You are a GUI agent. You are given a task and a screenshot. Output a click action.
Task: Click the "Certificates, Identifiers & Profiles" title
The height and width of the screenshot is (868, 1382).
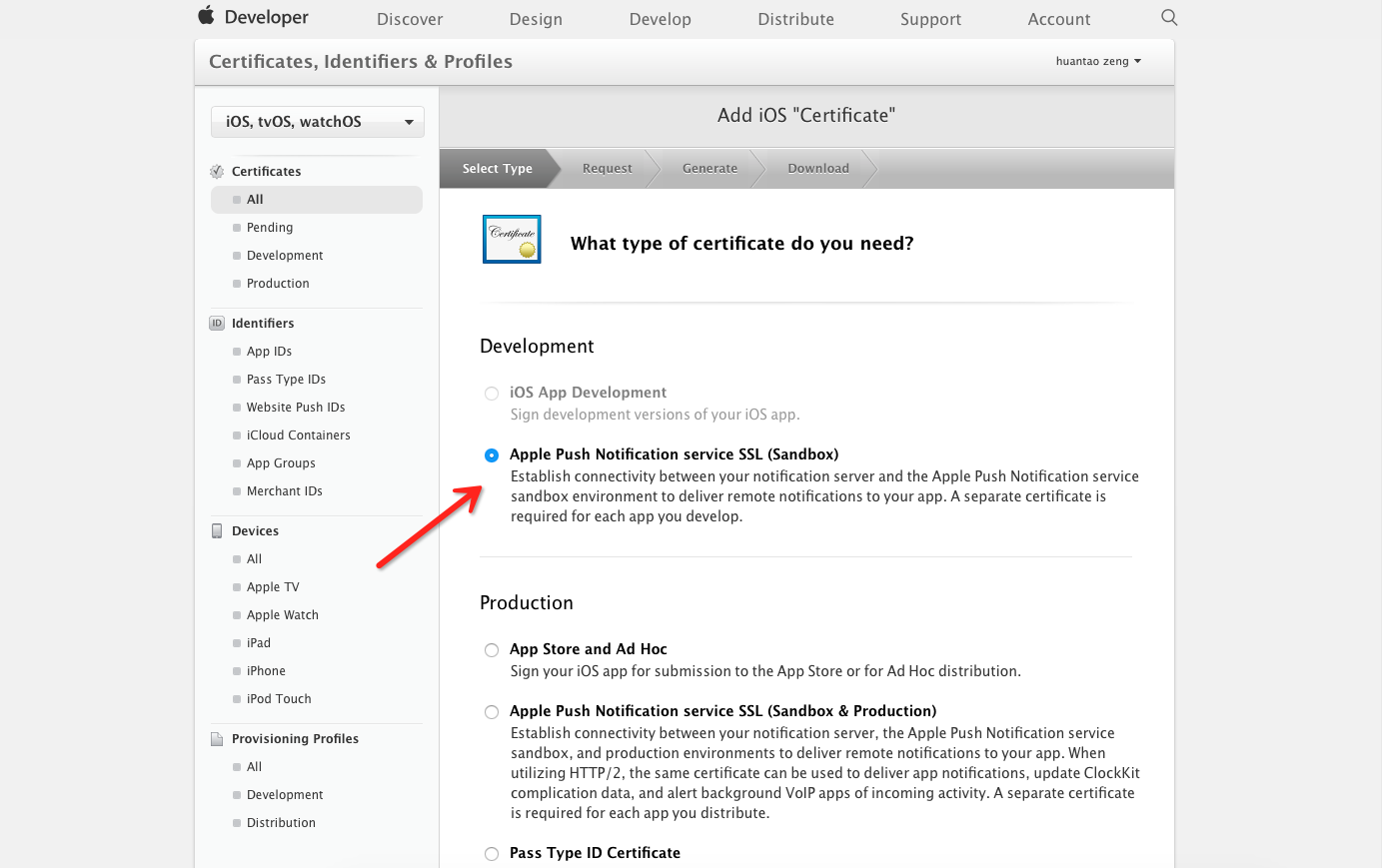coord(361,62)
